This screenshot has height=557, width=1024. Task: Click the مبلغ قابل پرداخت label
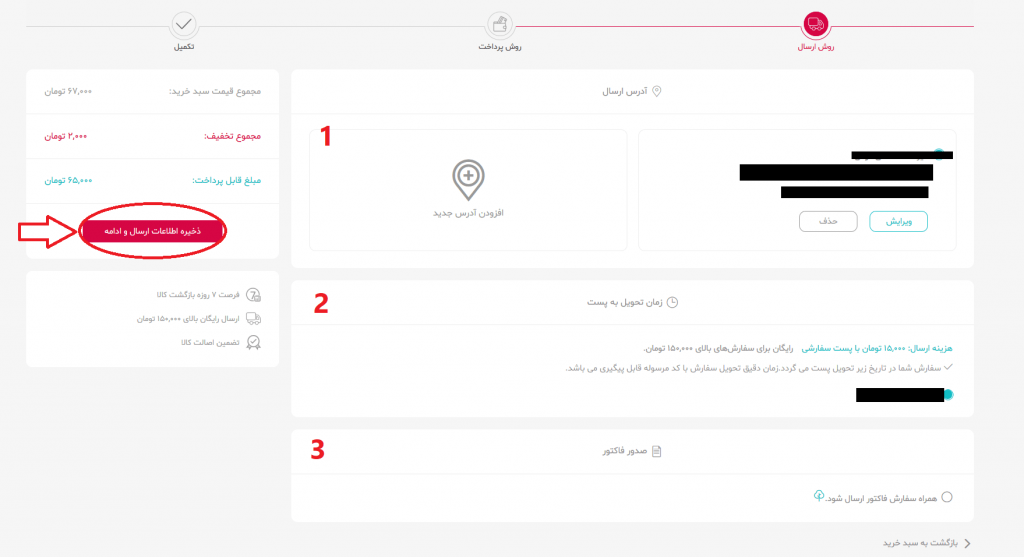(x=227, y=181)
